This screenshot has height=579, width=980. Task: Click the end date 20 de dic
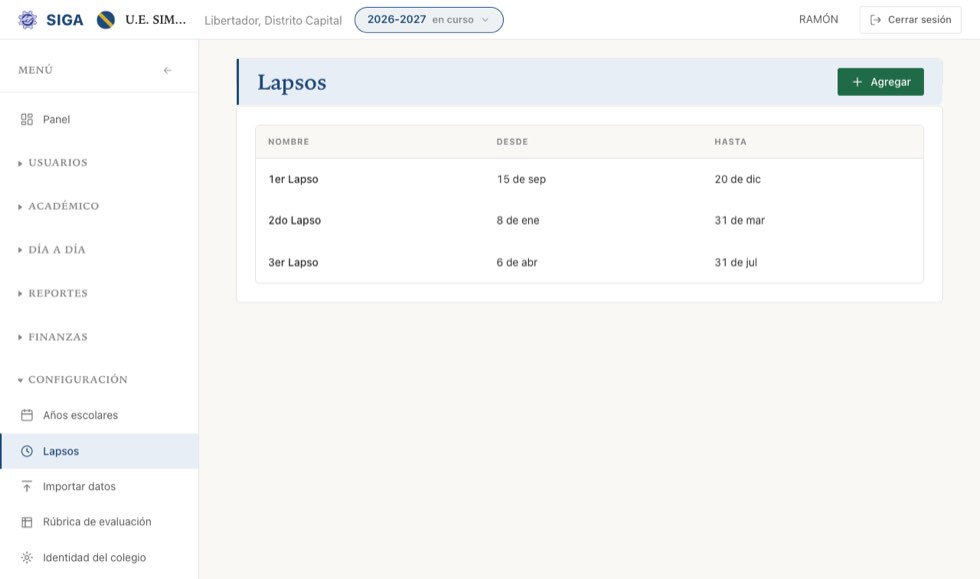738,179
